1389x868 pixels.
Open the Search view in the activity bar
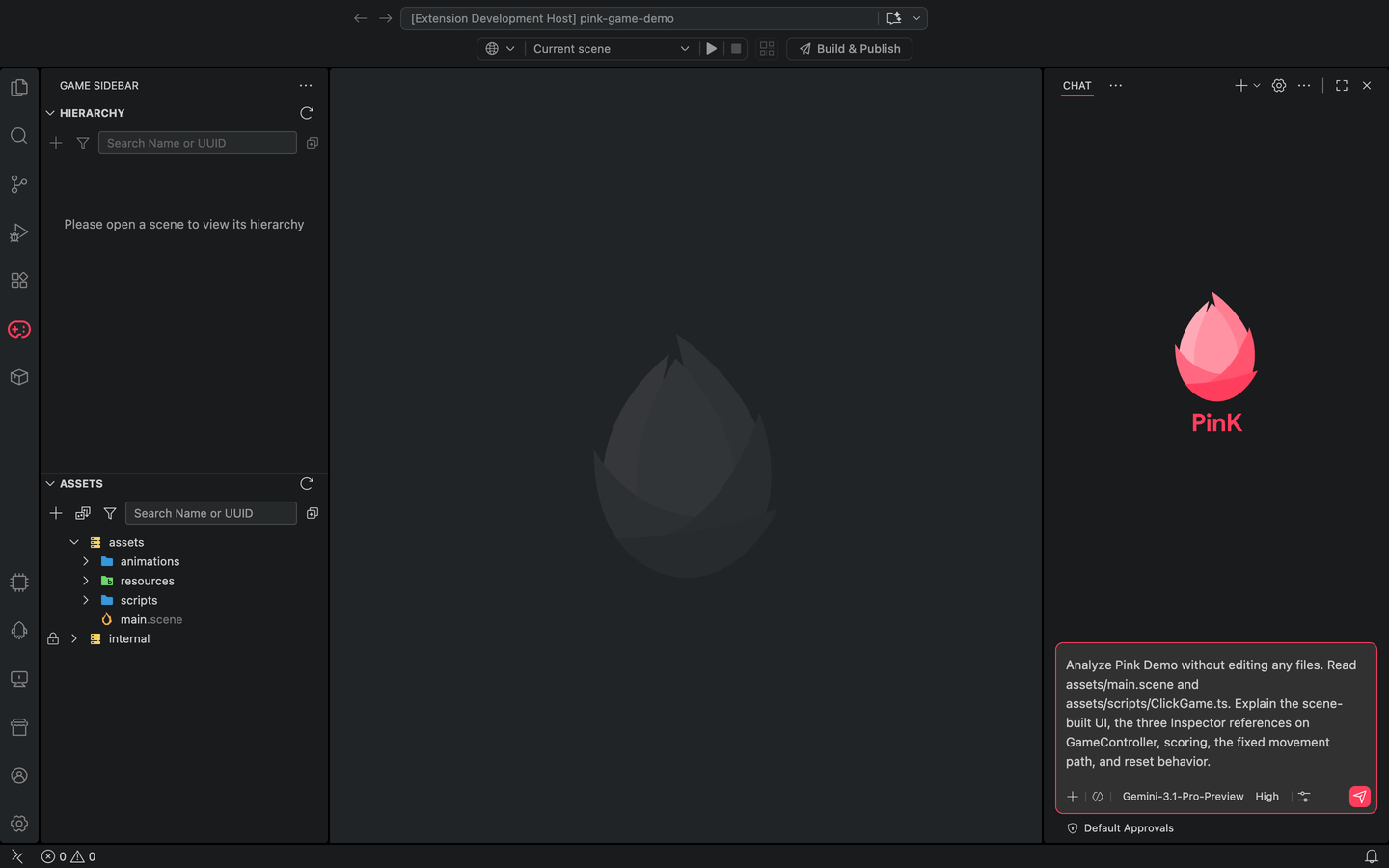click(19, 136)
